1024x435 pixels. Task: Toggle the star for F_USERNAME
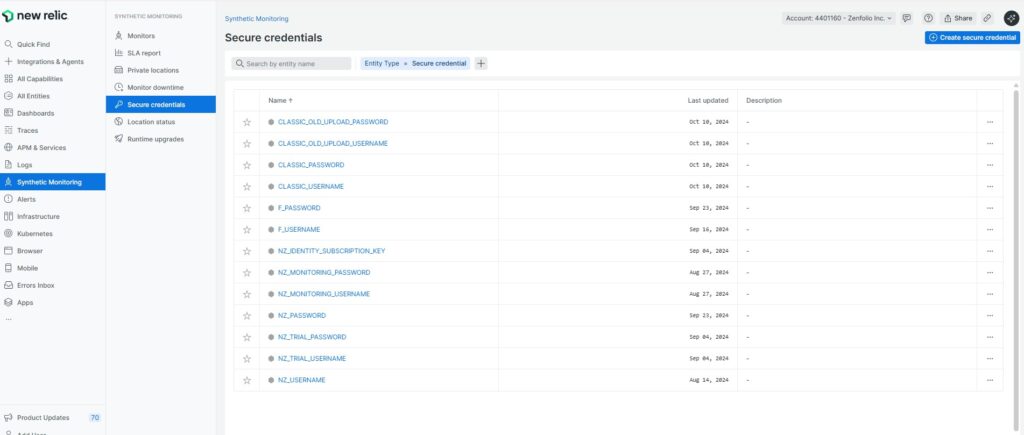247,230
